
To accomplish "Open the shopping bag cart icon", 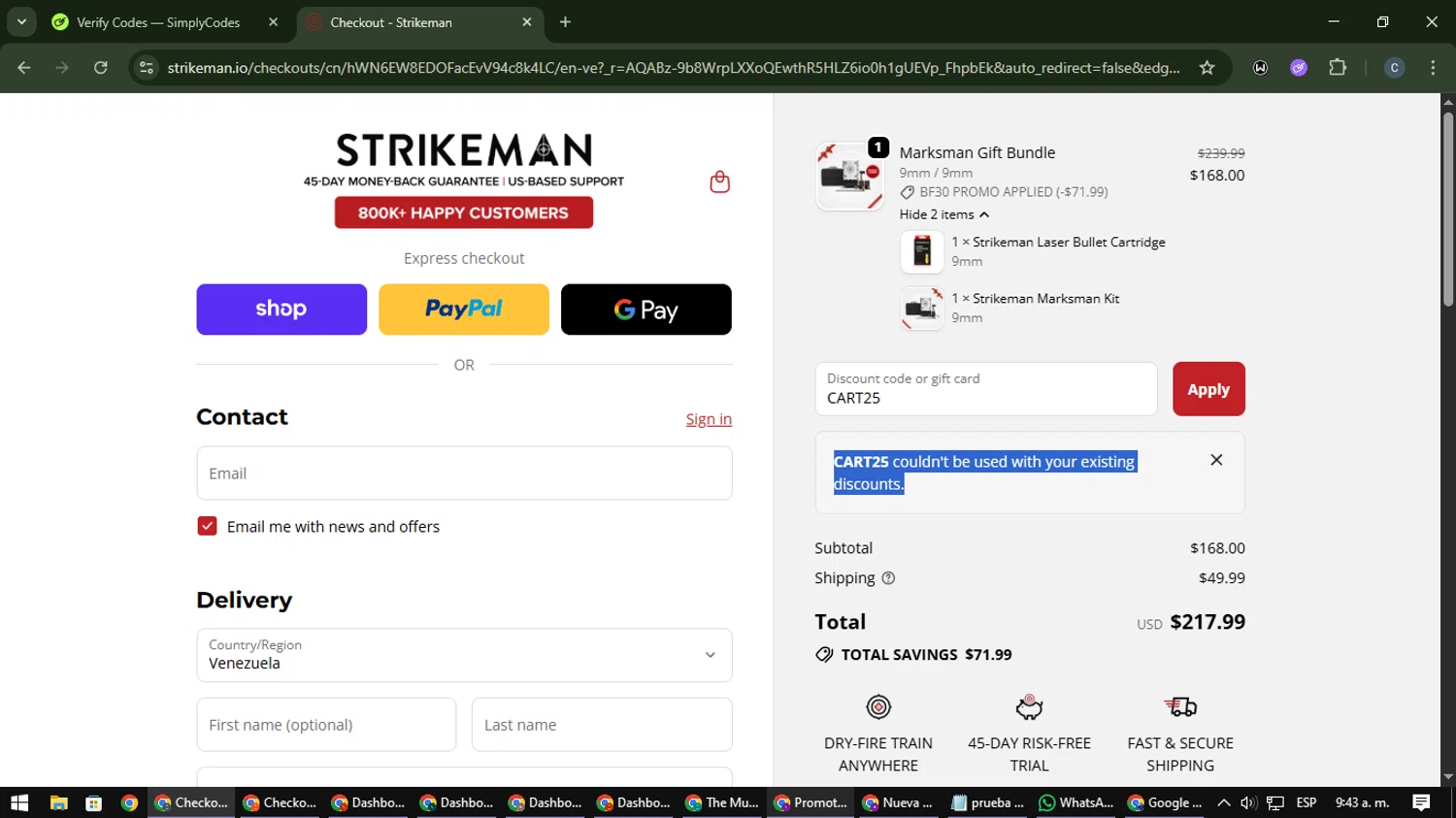I will (719, 182).
